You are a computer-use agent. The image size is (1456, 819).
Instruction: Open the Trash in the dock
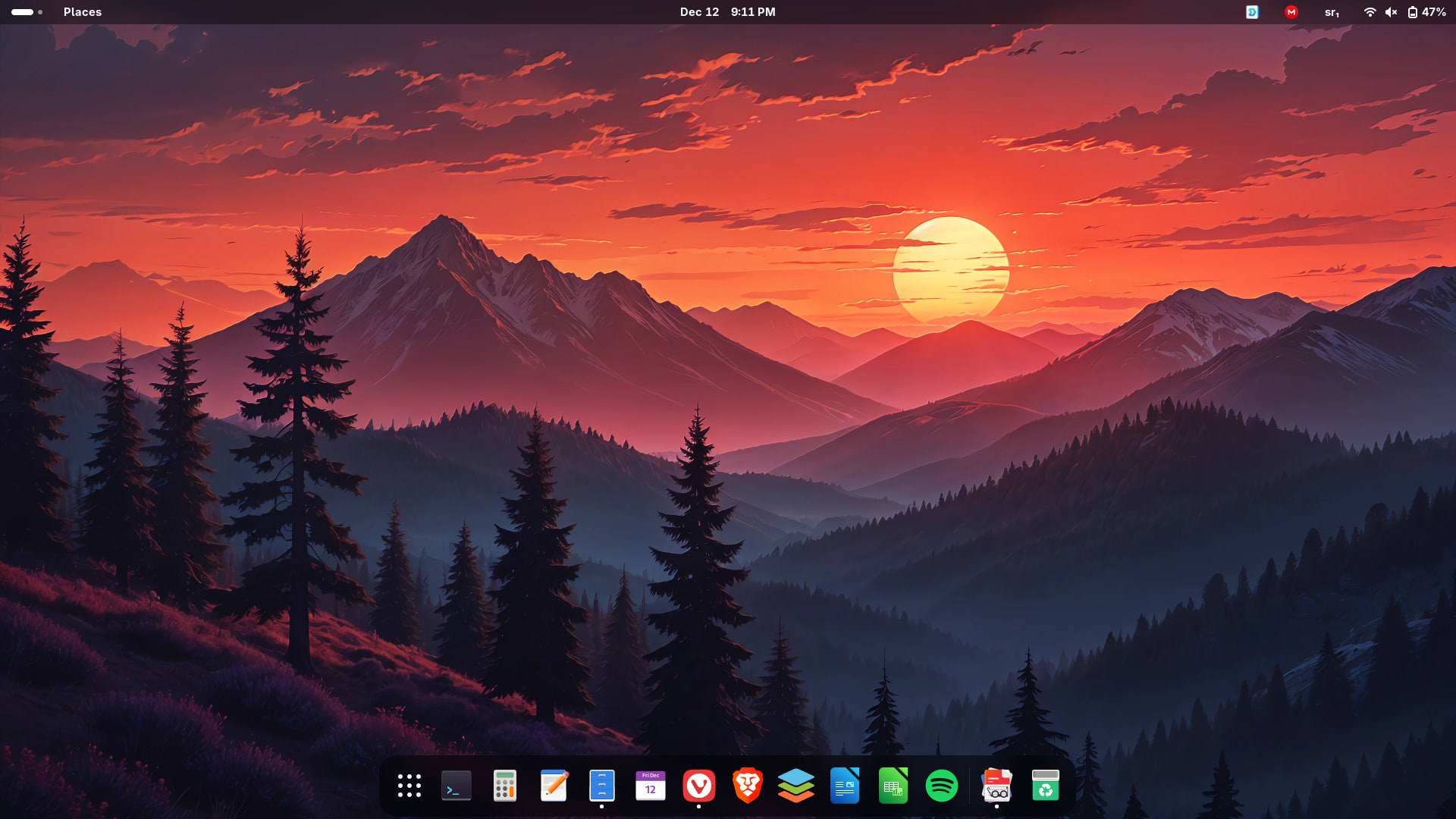(x=1046, y=786)
